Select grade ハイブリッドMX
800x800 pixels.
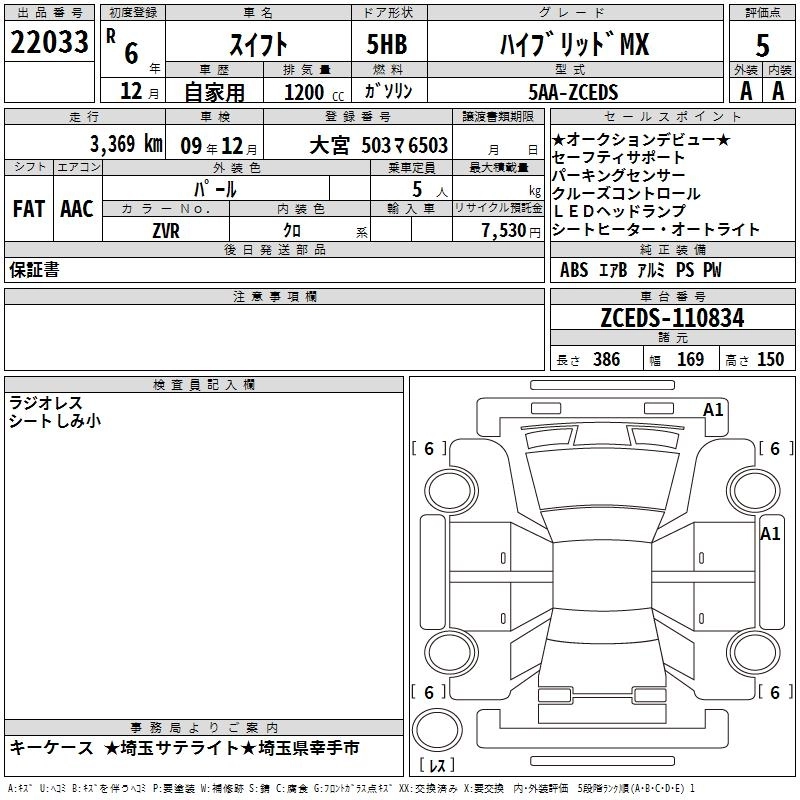coord(575,44)
